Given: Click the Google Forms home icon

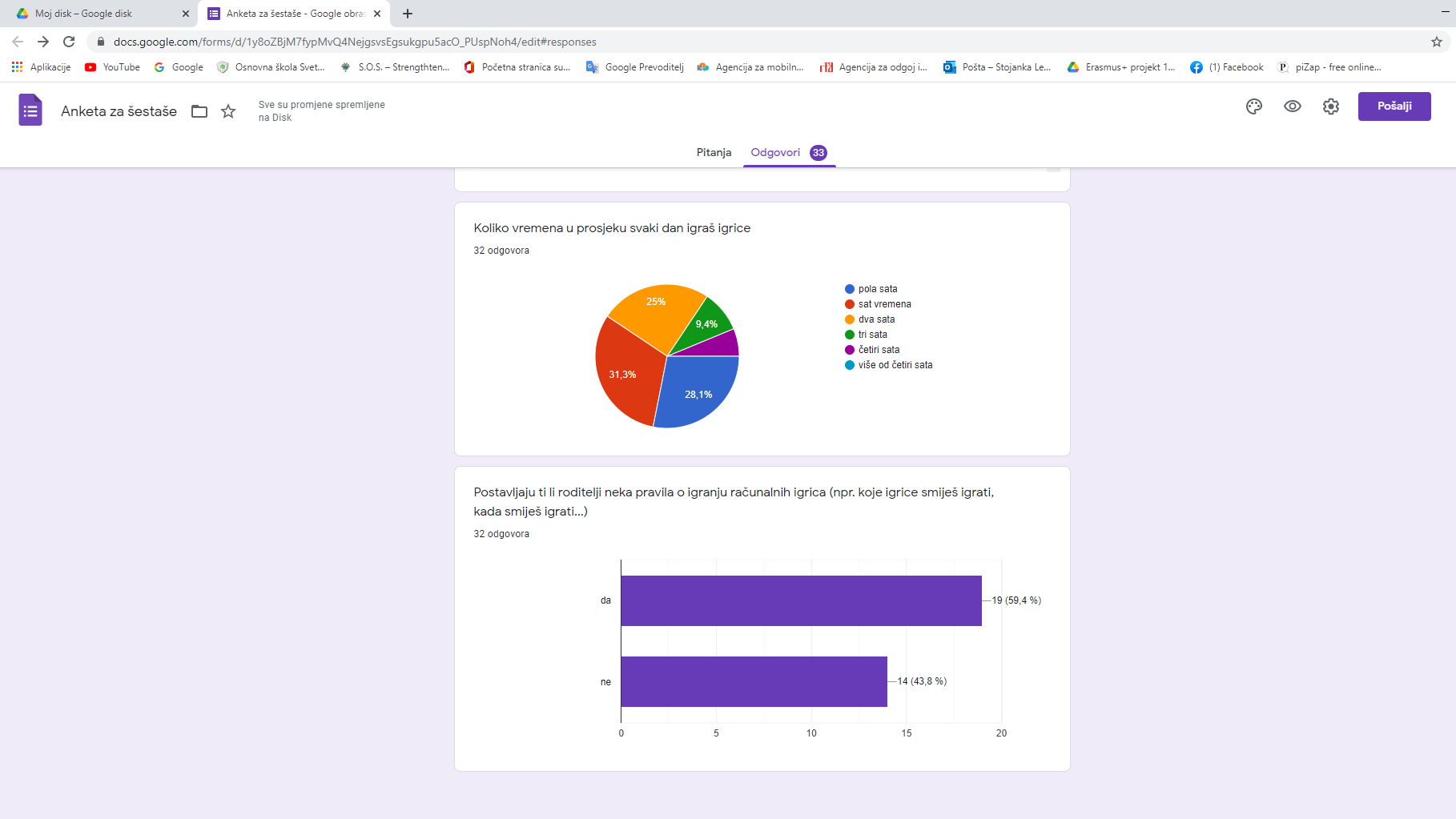Looking at the screenshot, I should click(30, 110).
